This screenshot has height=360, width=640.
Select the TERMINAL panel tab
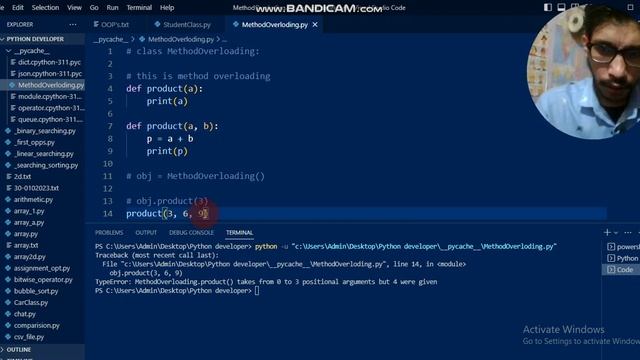tap(239, 232)
